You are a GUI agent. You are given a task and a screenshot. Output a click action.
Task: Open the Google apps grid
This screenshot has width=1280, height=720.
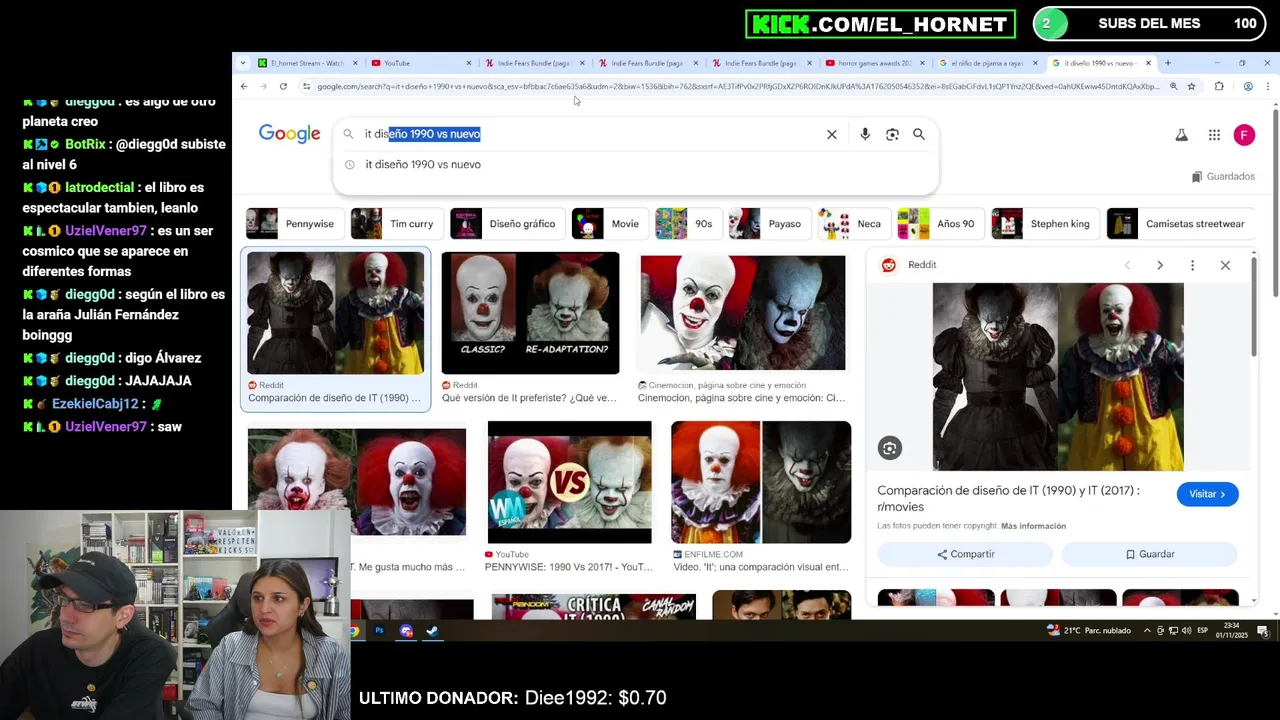(x=1214, y=135)
